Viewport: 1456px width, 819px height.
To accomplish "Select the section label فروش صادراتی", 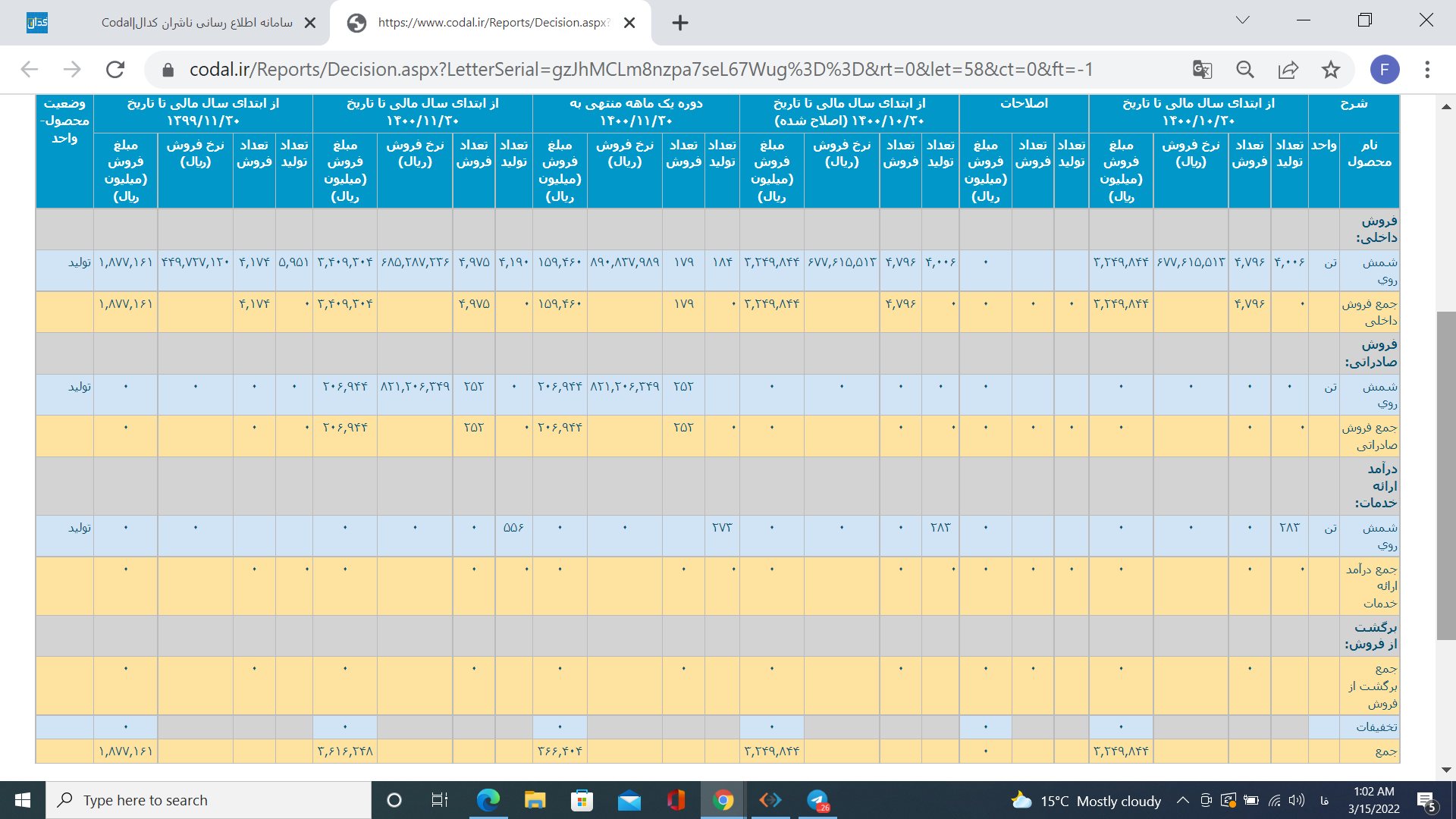I will coord(1371,353).
